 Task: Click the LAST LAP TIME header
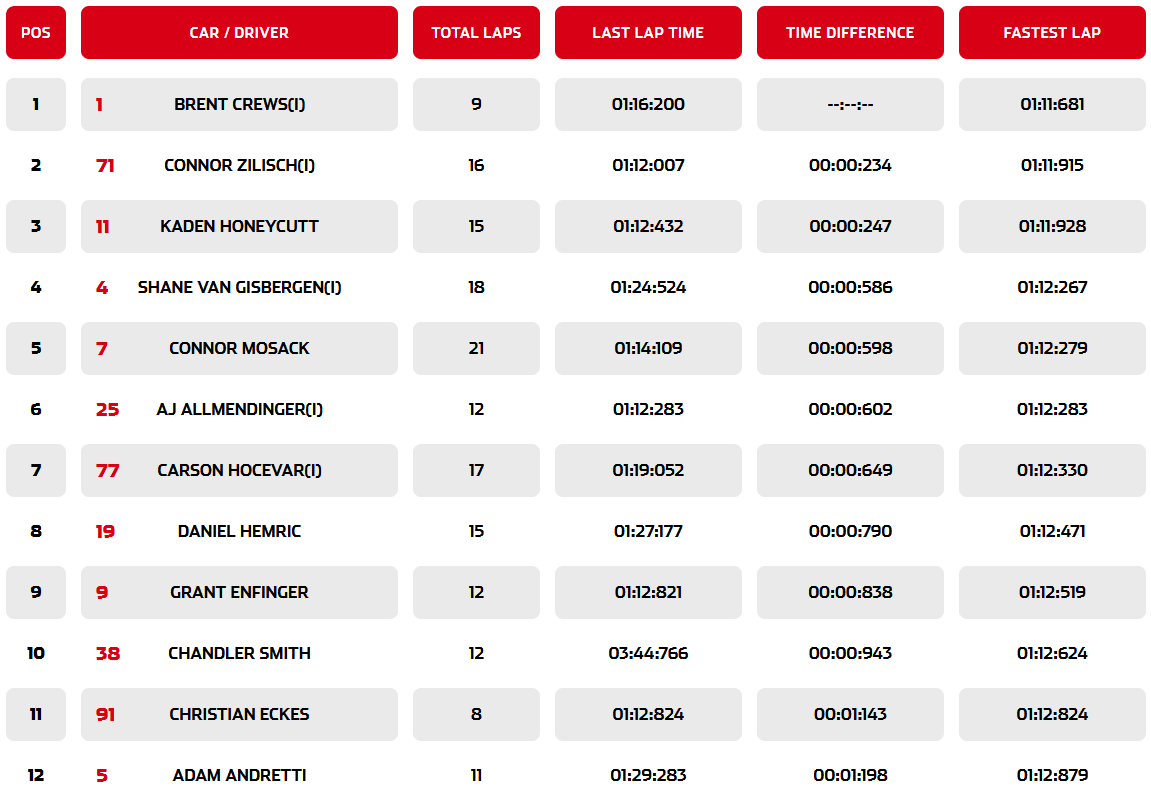[x=648, y=32]
